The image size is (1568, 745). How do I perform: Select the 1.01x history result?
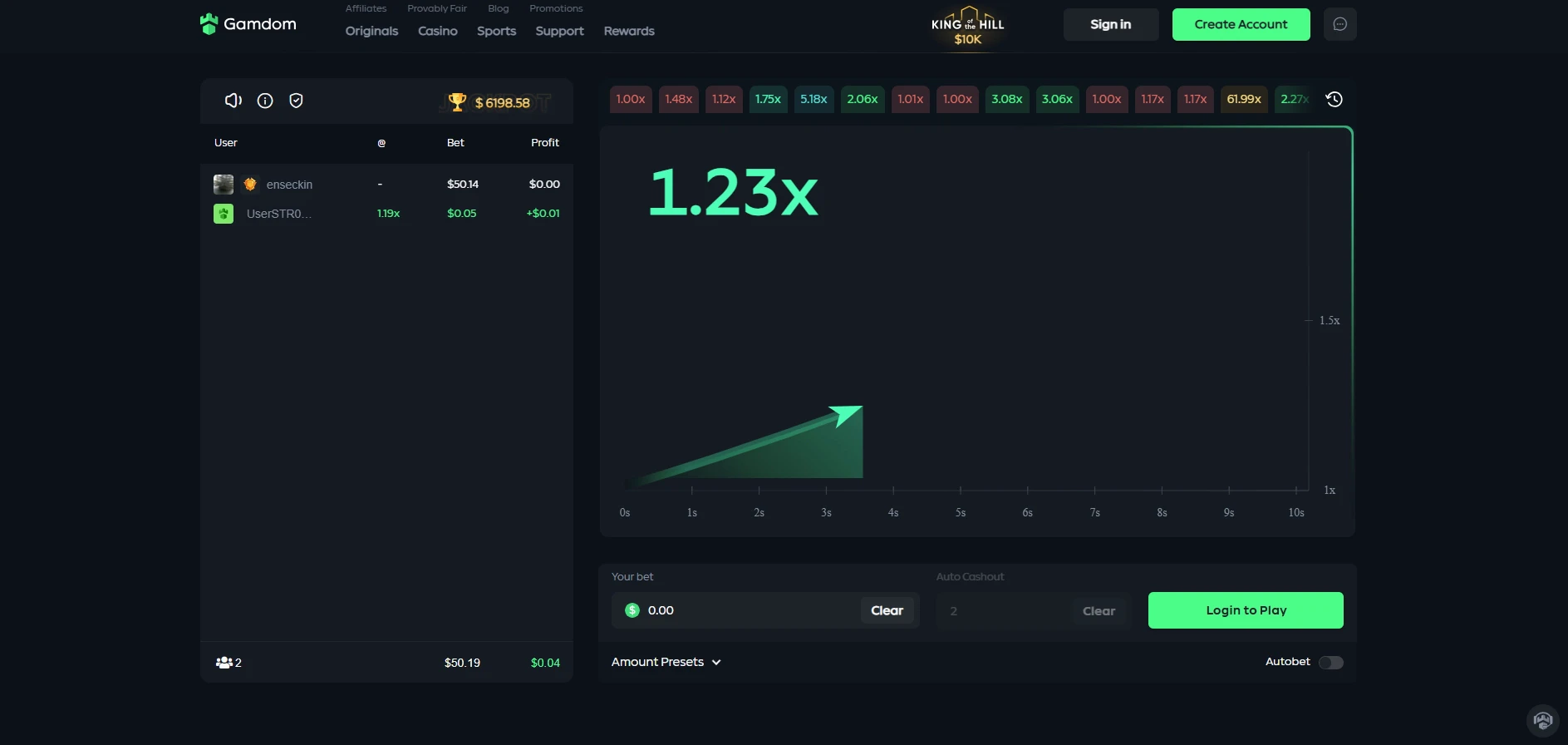tap(911, 99)
